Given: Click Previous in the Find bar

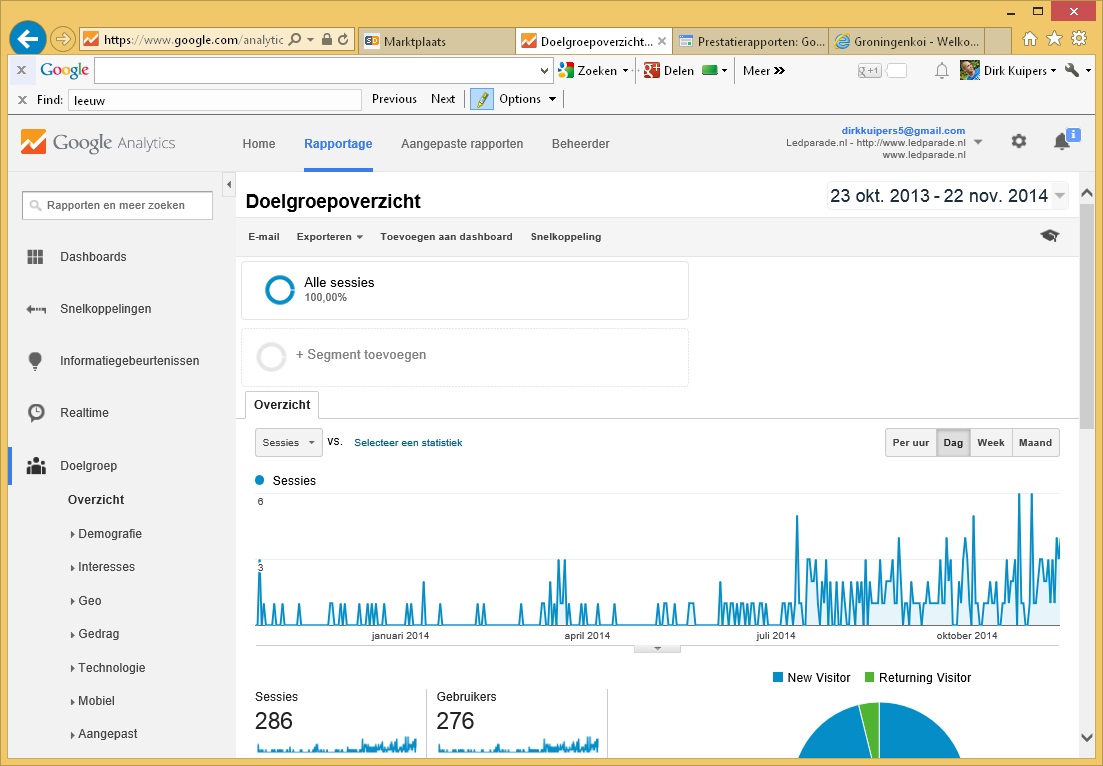Looking at the screenshot, I should tap(394, 99).
